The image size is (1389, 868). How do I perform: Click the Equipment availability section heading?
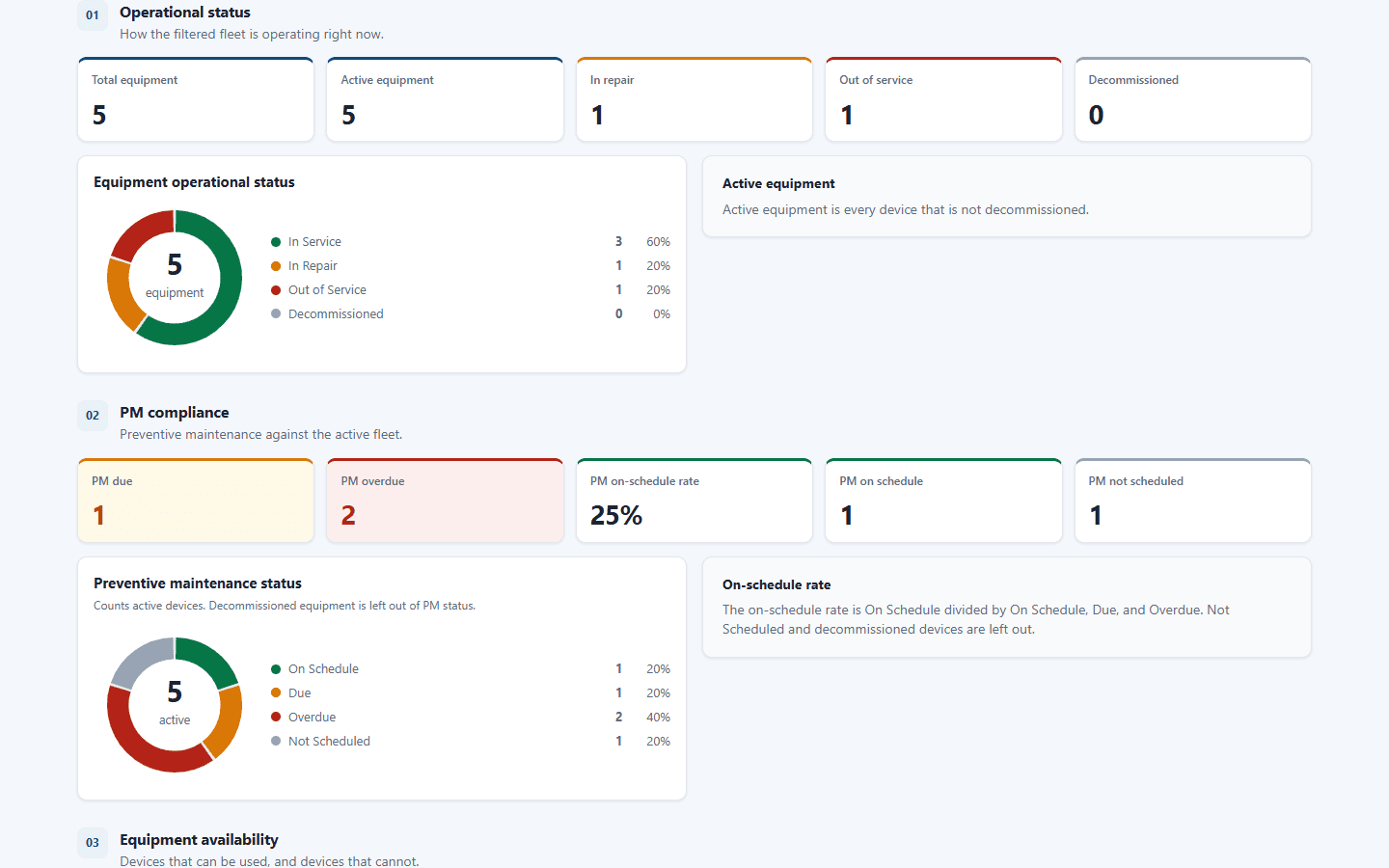tap(199, 840)
